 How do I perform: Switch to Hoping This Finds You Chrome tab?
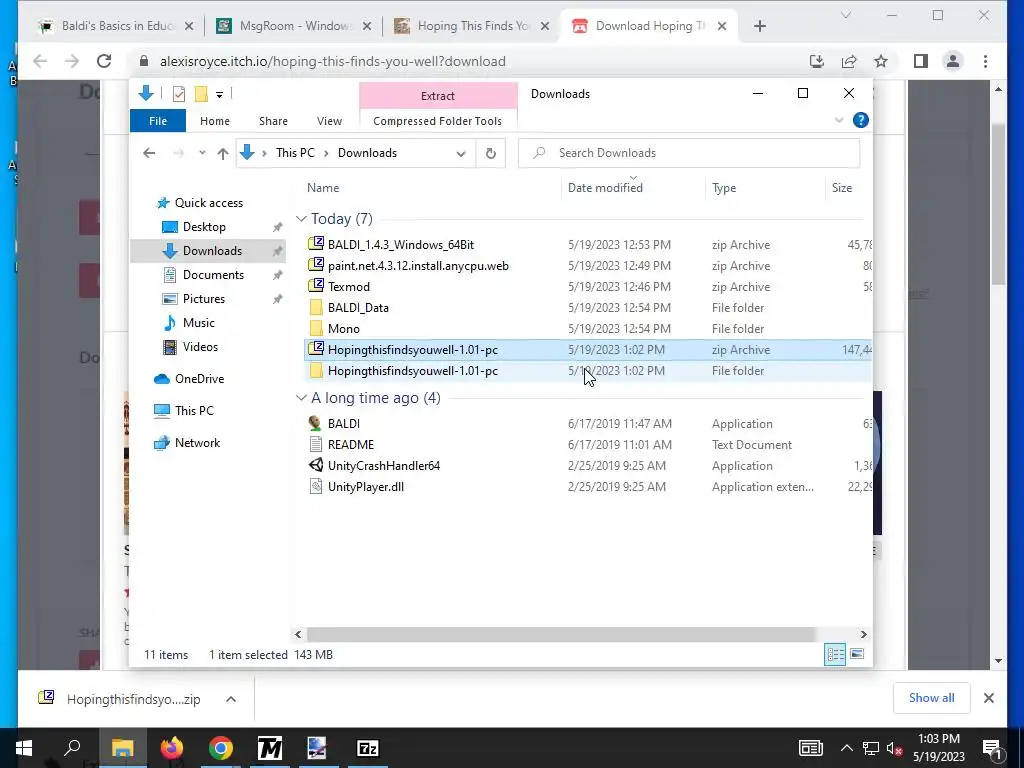pos(473,26)
